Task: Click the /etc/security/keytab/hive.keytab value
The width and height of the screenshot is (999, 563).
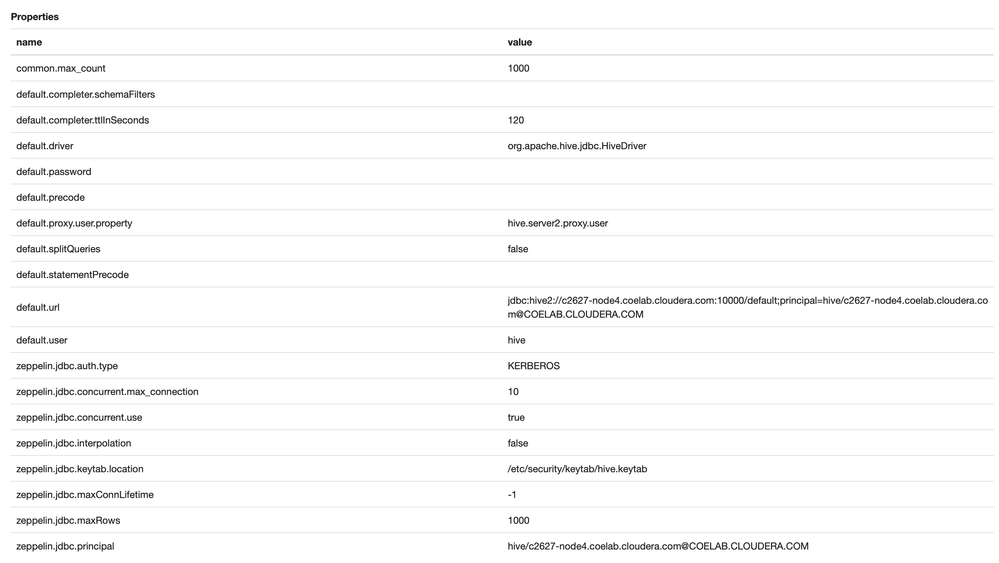Action: (577, 469)
